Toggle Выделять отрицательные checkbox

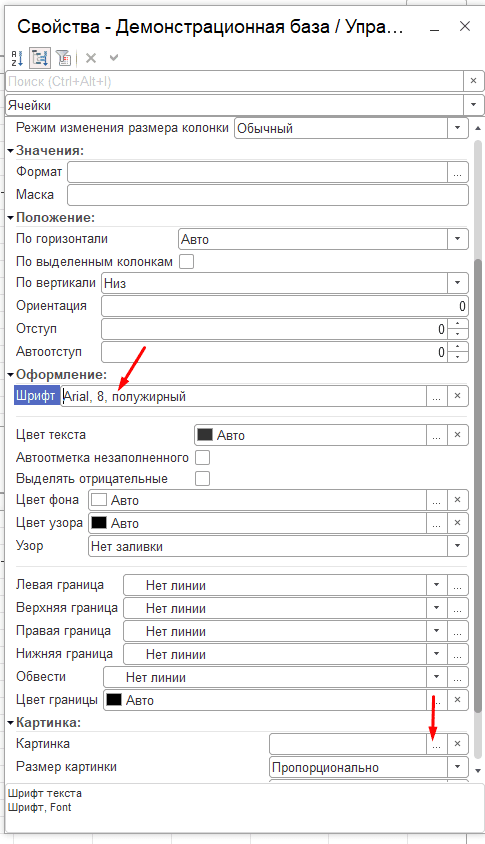[202, 479]
